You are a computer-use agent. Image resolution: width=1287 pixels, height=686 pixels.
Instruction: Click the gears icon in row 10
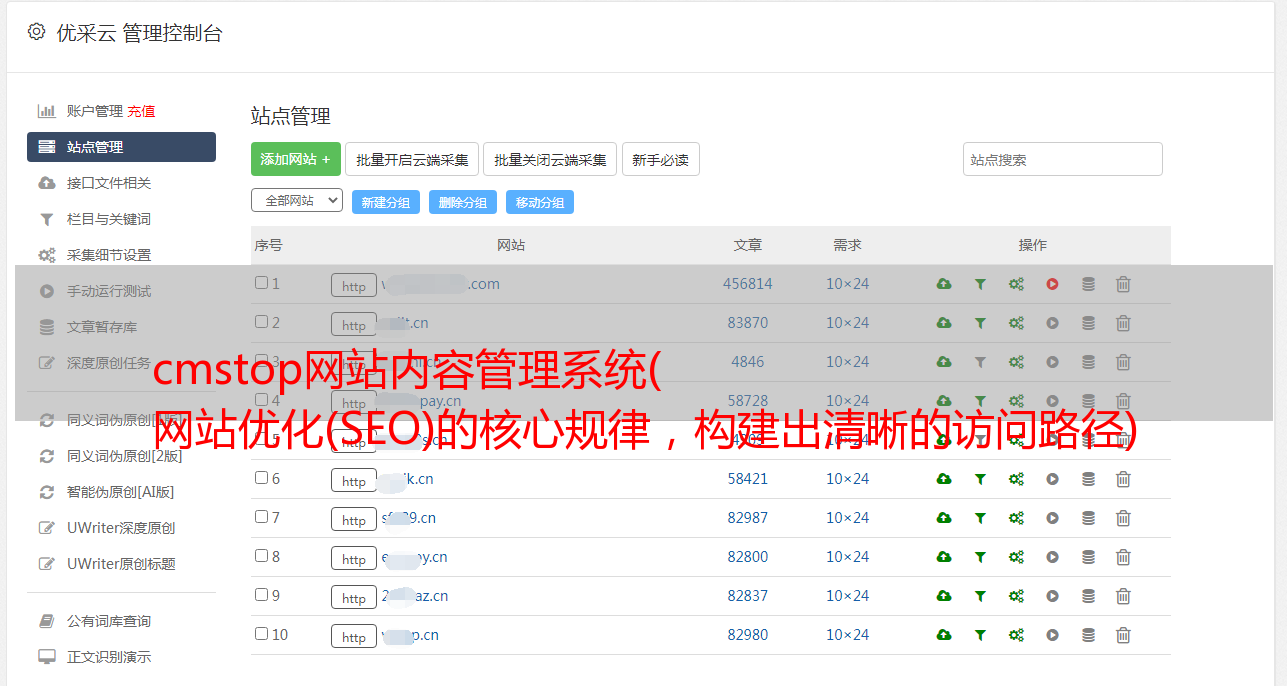(x=1016, y=635)
